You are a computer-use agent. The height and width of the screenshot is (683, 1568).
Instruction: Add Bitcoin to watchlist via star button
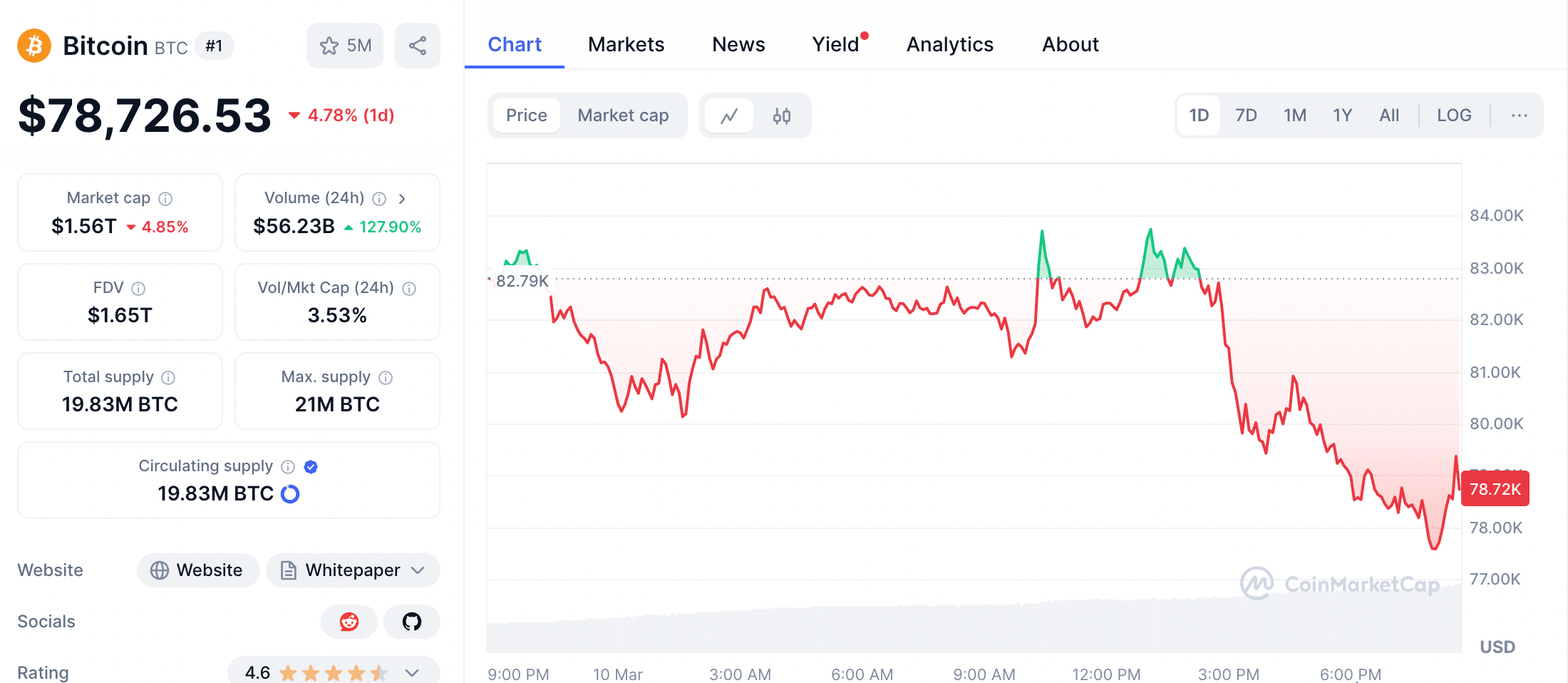[x=345, y=46]
